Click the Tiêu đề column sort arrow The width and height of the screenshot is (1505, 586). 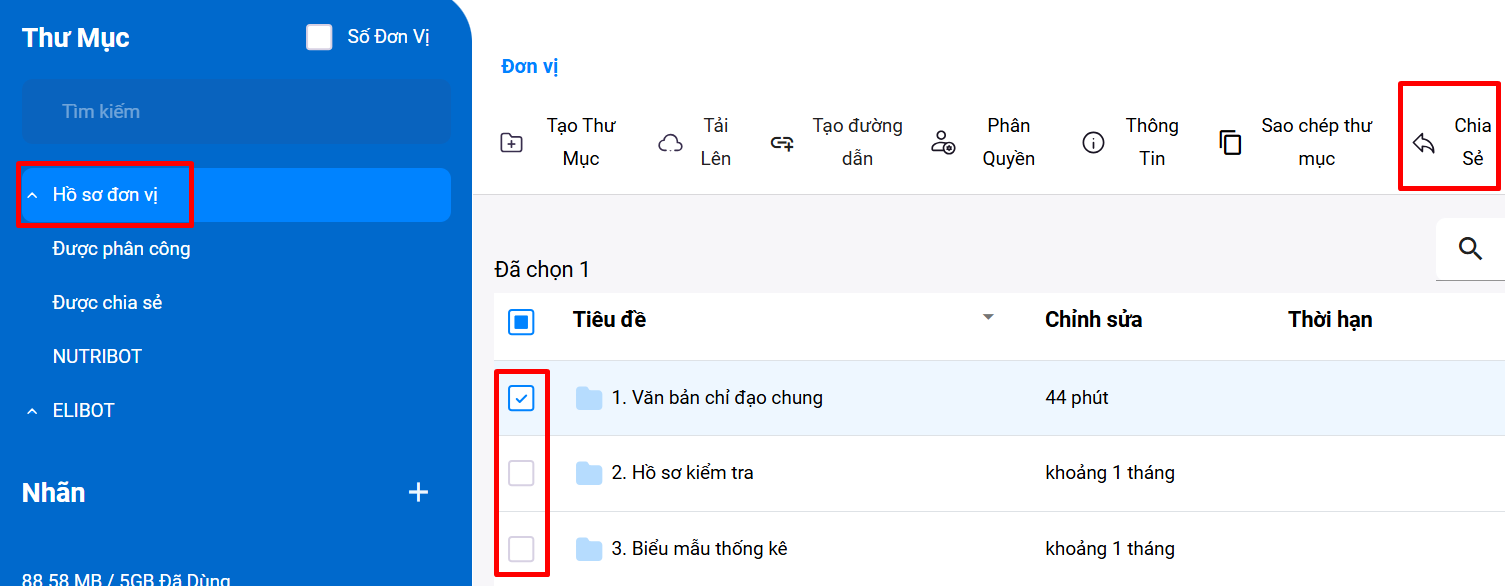(988, 317)
